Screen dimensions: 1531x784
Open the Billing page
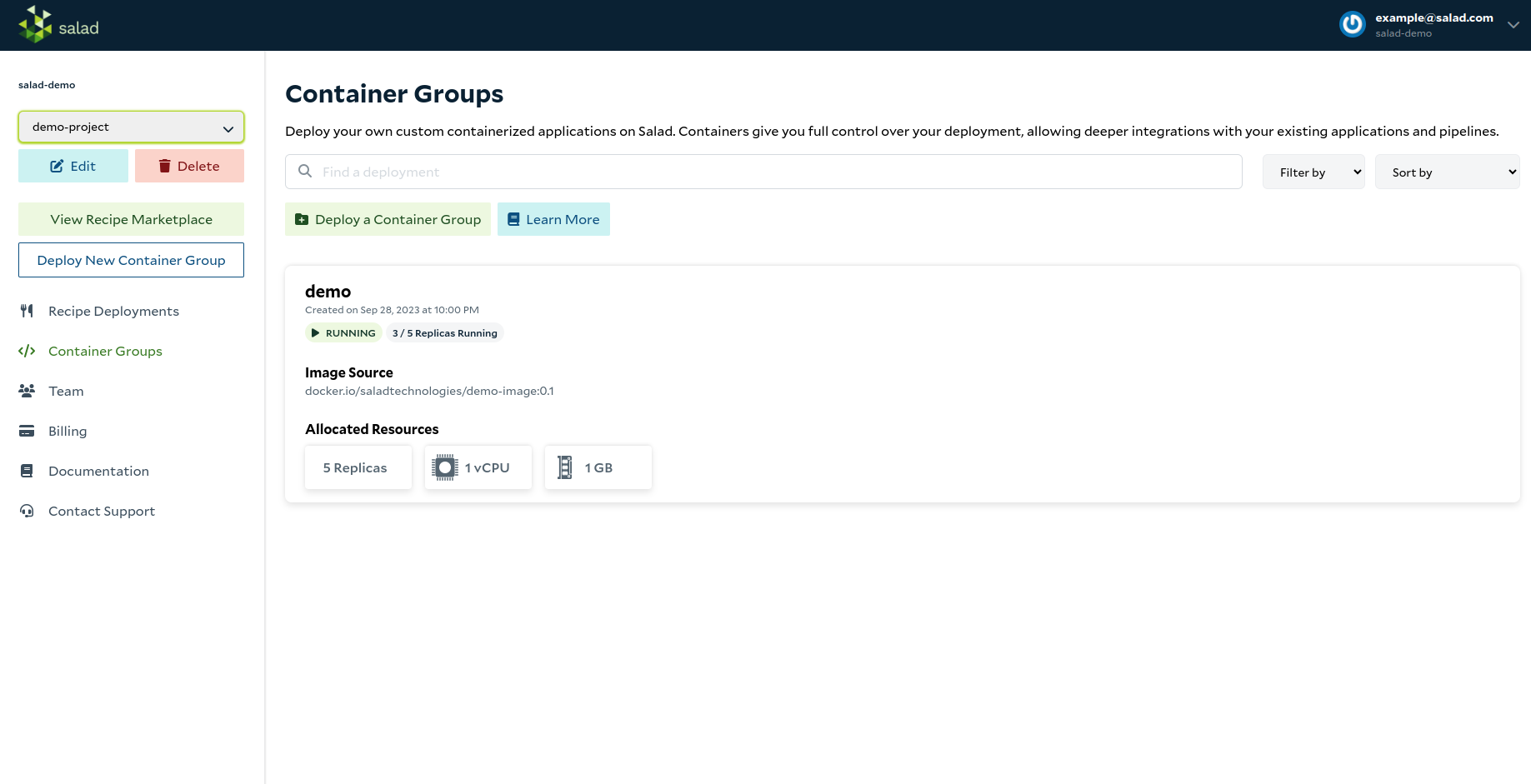(68, 431)
